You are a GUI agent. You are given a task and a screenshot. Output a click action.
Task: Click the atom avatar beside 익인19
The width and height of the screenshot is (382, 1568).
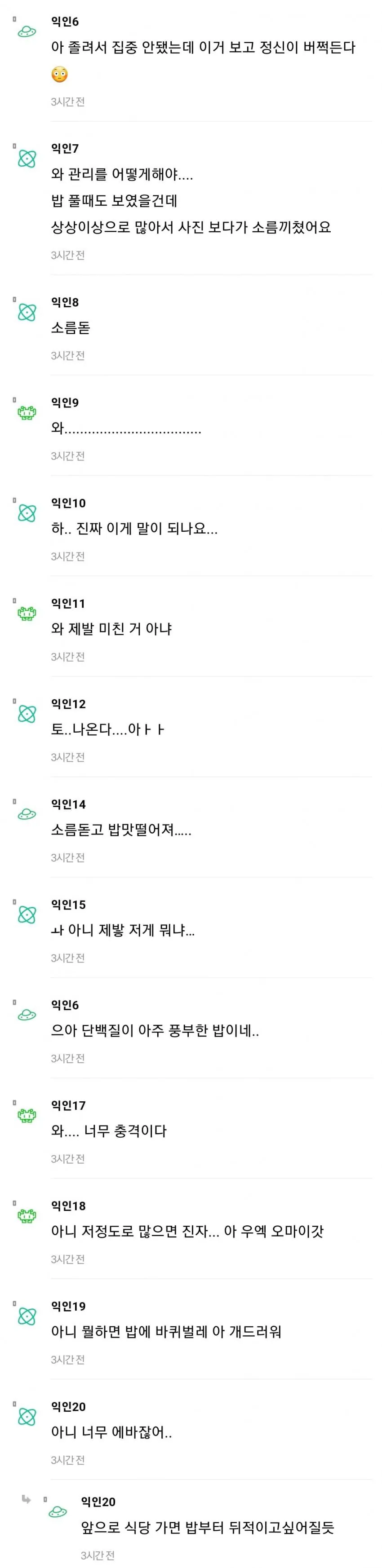(x=27, y=1316)
